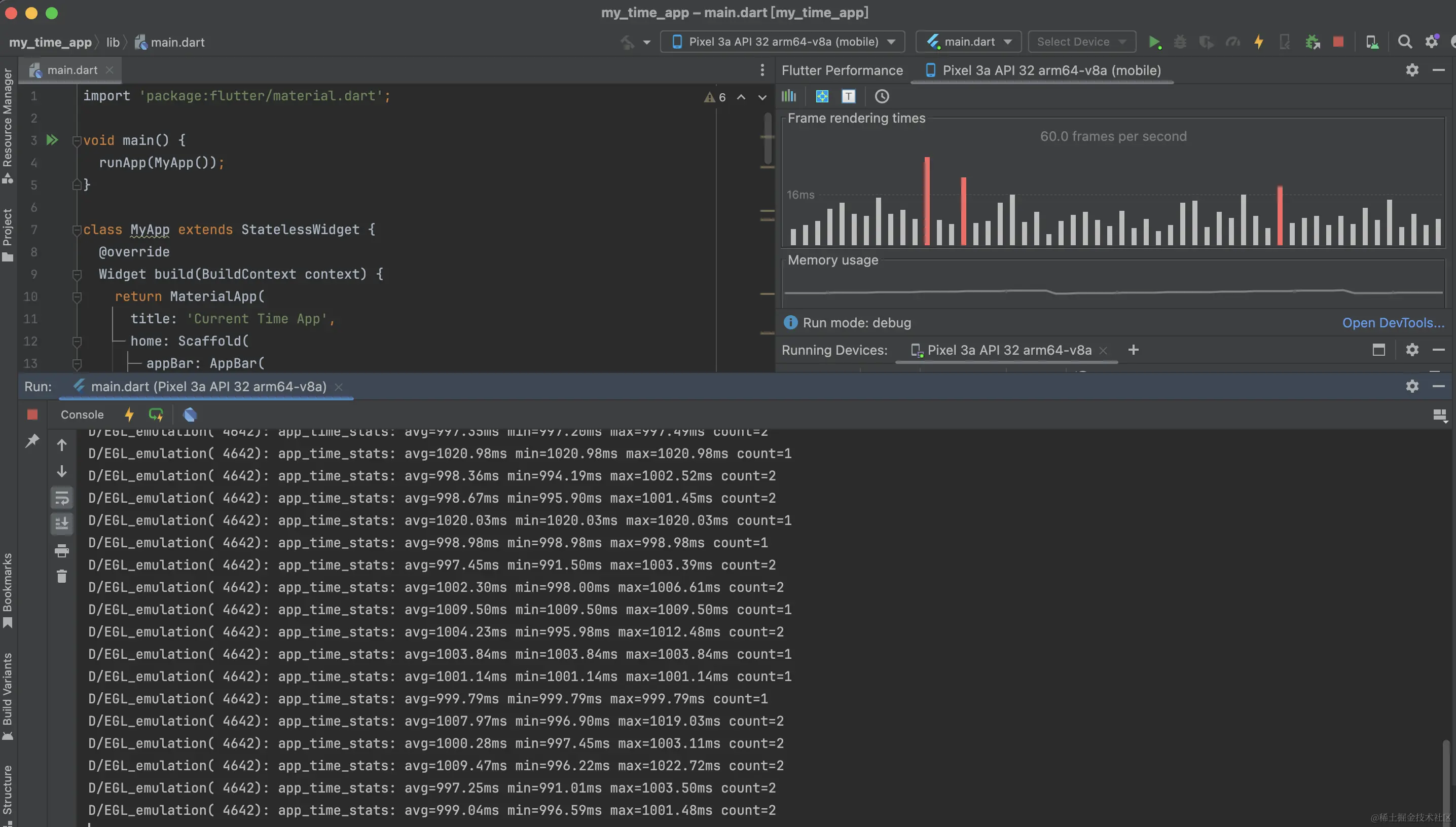
Task: Open the main.dart run configuration dropdown
Action: coord(969,42)
